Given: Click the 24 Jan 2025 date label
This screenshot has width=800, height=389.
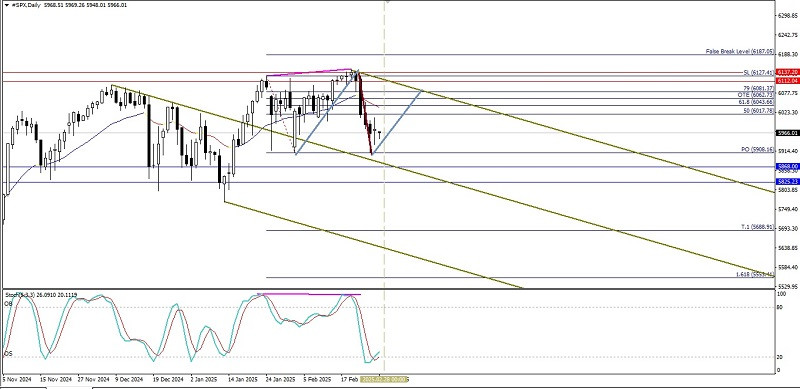Looking at the screenshot, I should [x=280, y=380].
